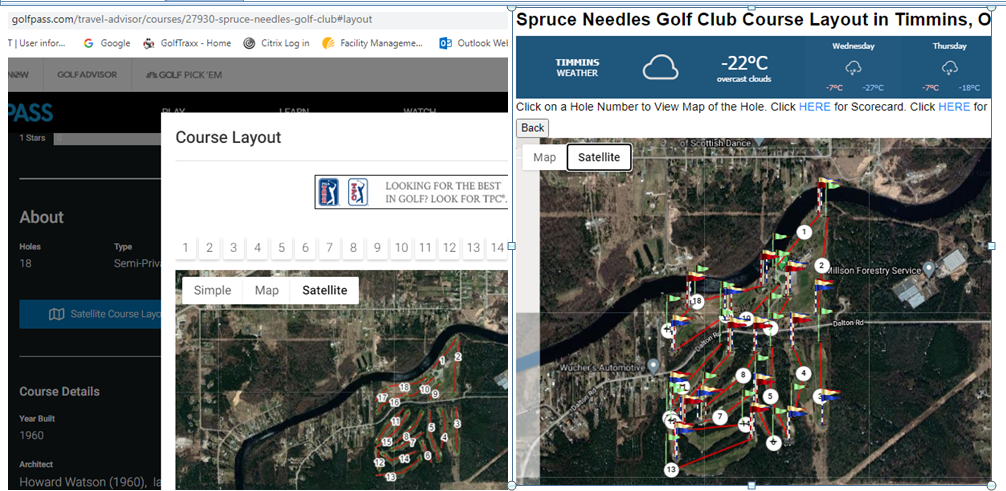Click the map icon on Satellite Course Layout button
1006x491 pixels.
pyautogui.click(x=56, y=314)
